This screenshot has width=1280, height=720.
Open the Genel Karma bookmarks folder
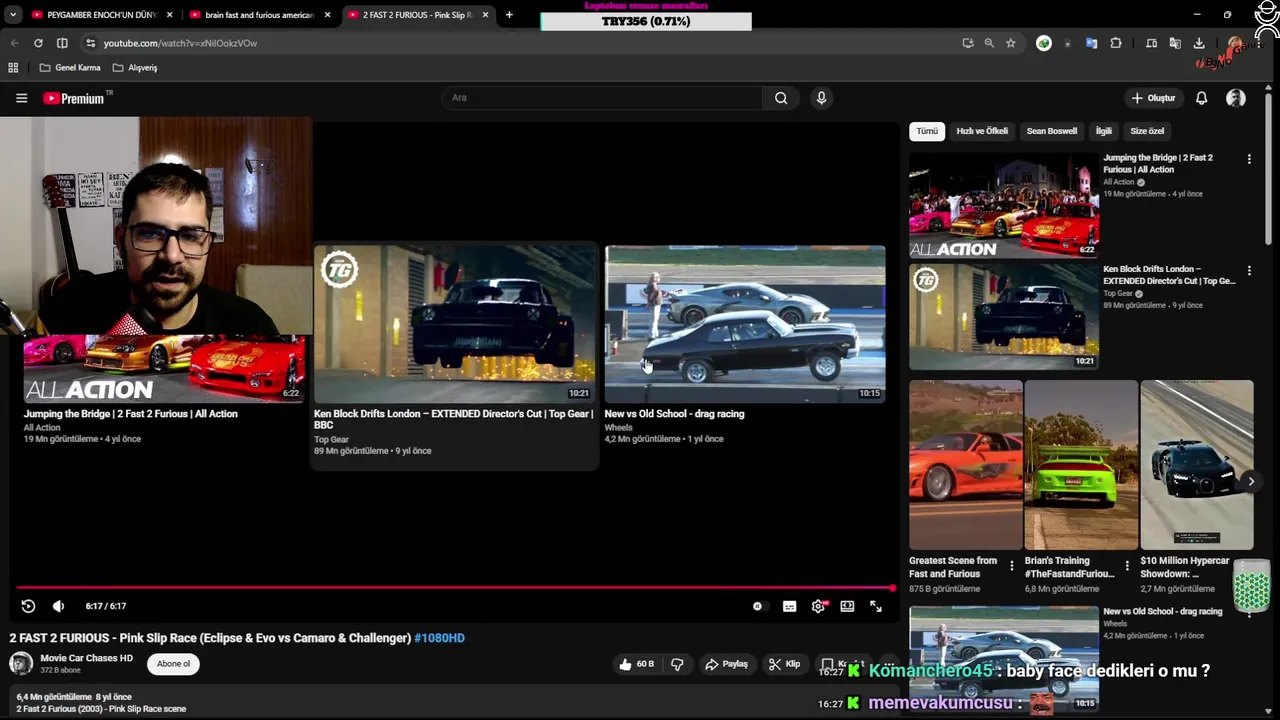pyautogui.click(x=70, y=68)
